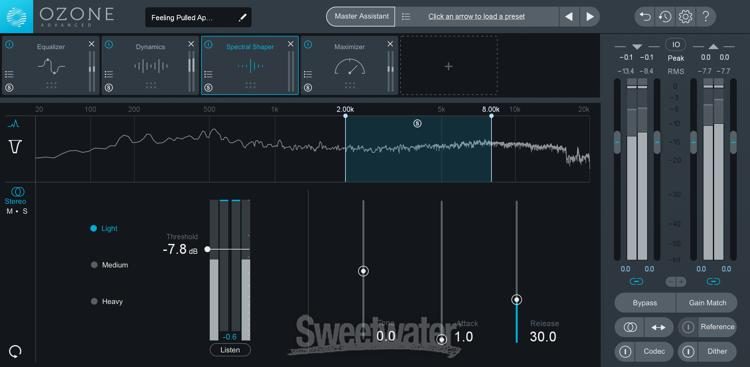Remove the Equalizer module
The width and height of the screenshot is (750, 367).
(92, 44)
